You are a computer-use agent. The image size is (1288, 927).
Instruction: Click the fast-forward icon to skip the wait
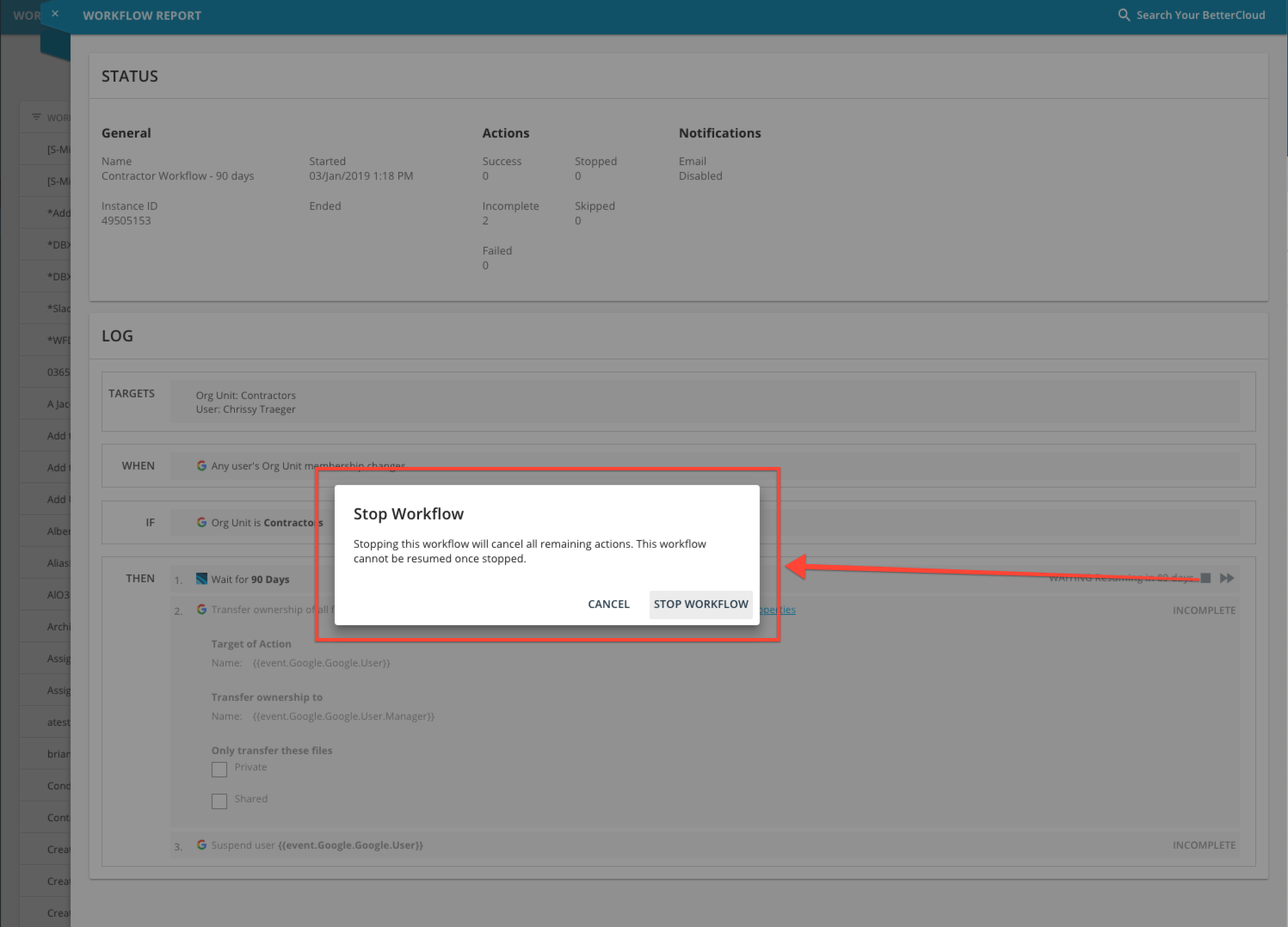pos(1227,578)
